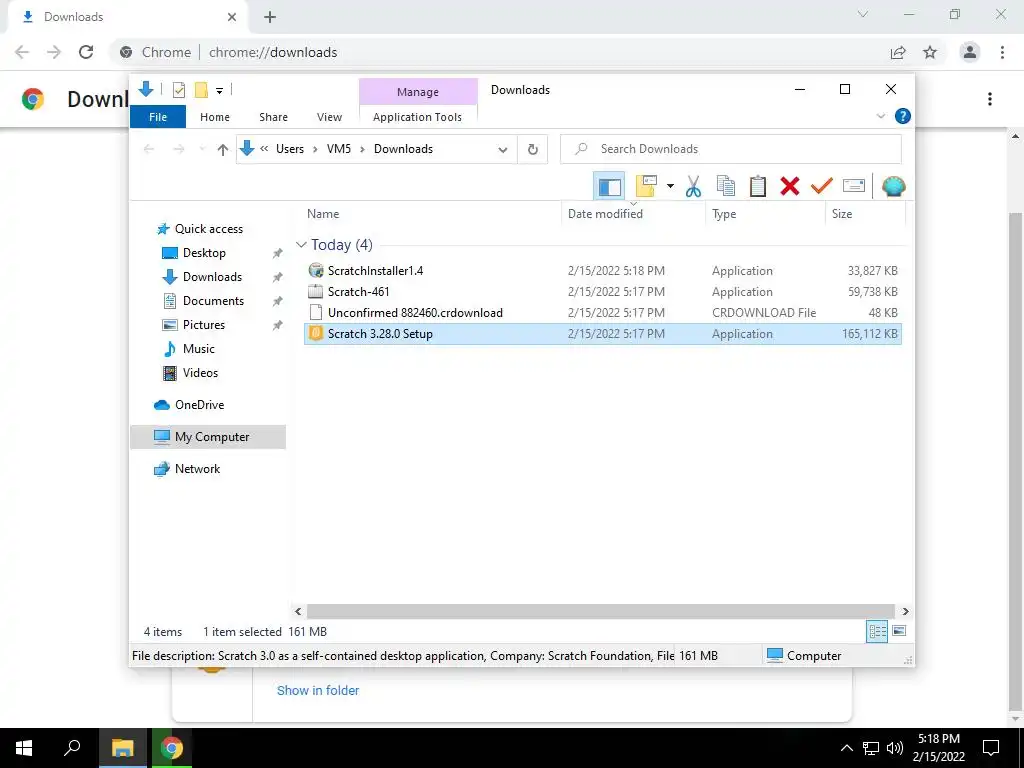Viewport: 1024px width, 768px height.
Task: Open dropdown arrow beside folder options icon
Action: (670, 187)
